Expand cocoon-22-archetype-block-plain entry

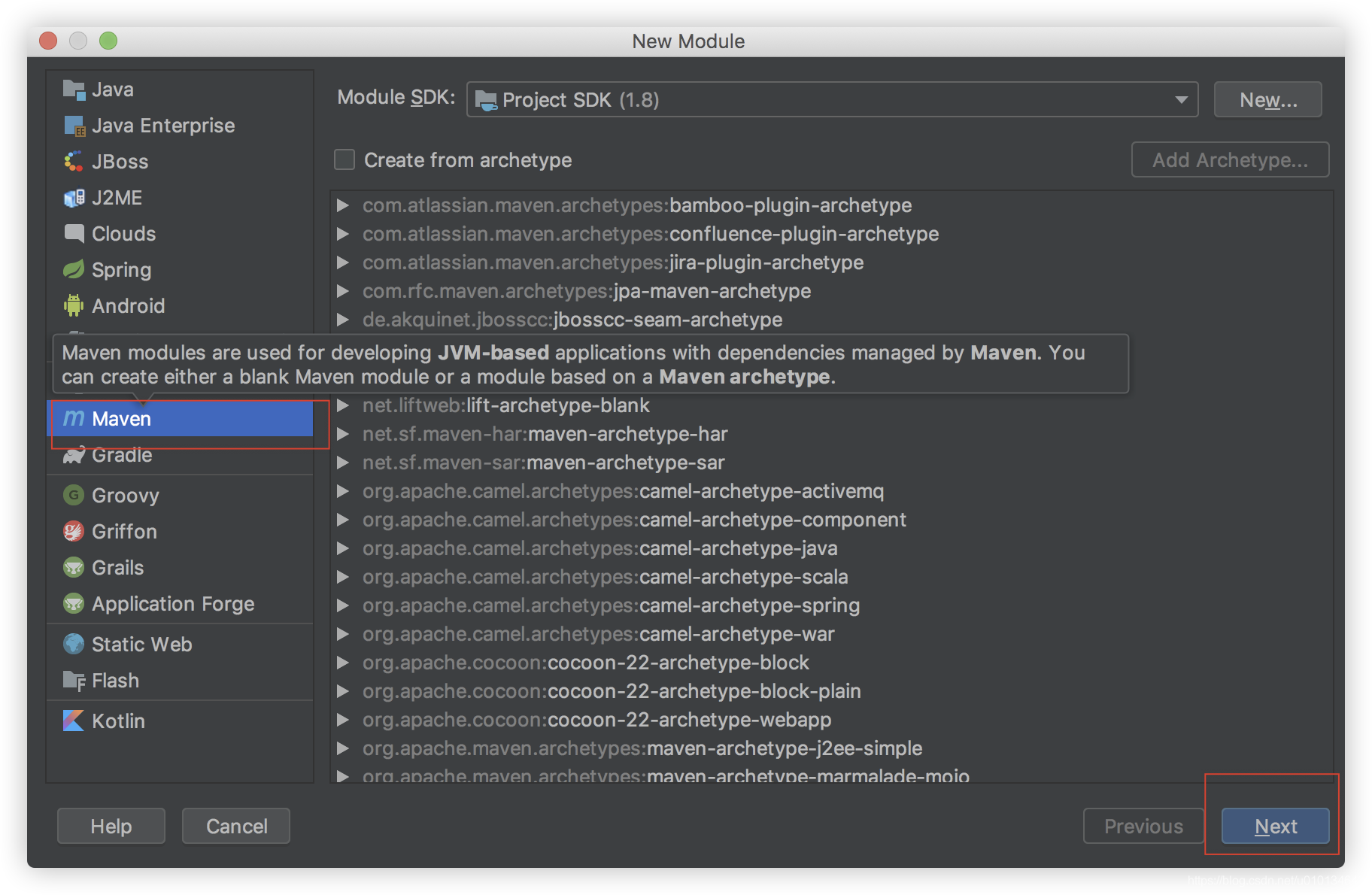pyautogui.click(x=343, y=691)
